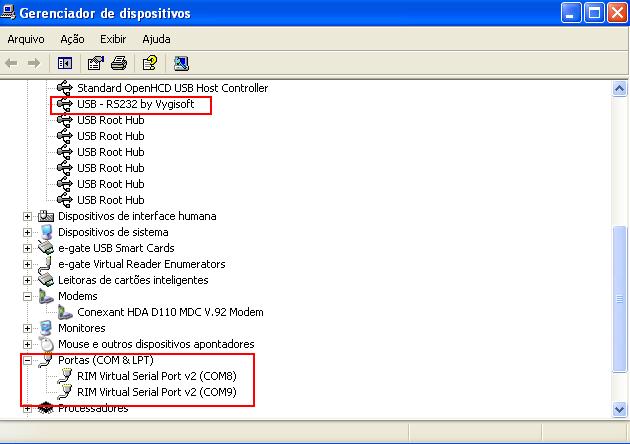The height and width of the screenshot is (444, 630).
Task: Click the COM8 serial port icon
Action: 64,376
